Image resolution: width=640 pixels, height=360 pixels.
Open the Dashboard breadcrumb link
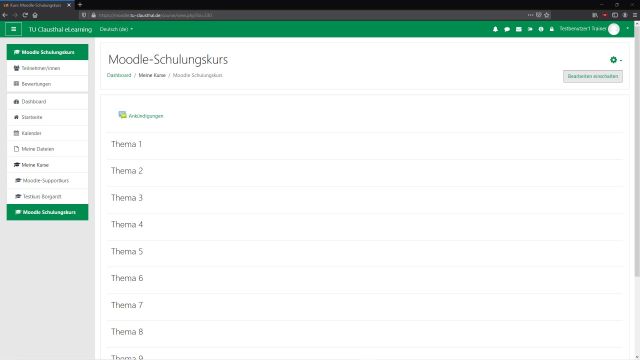119,75
